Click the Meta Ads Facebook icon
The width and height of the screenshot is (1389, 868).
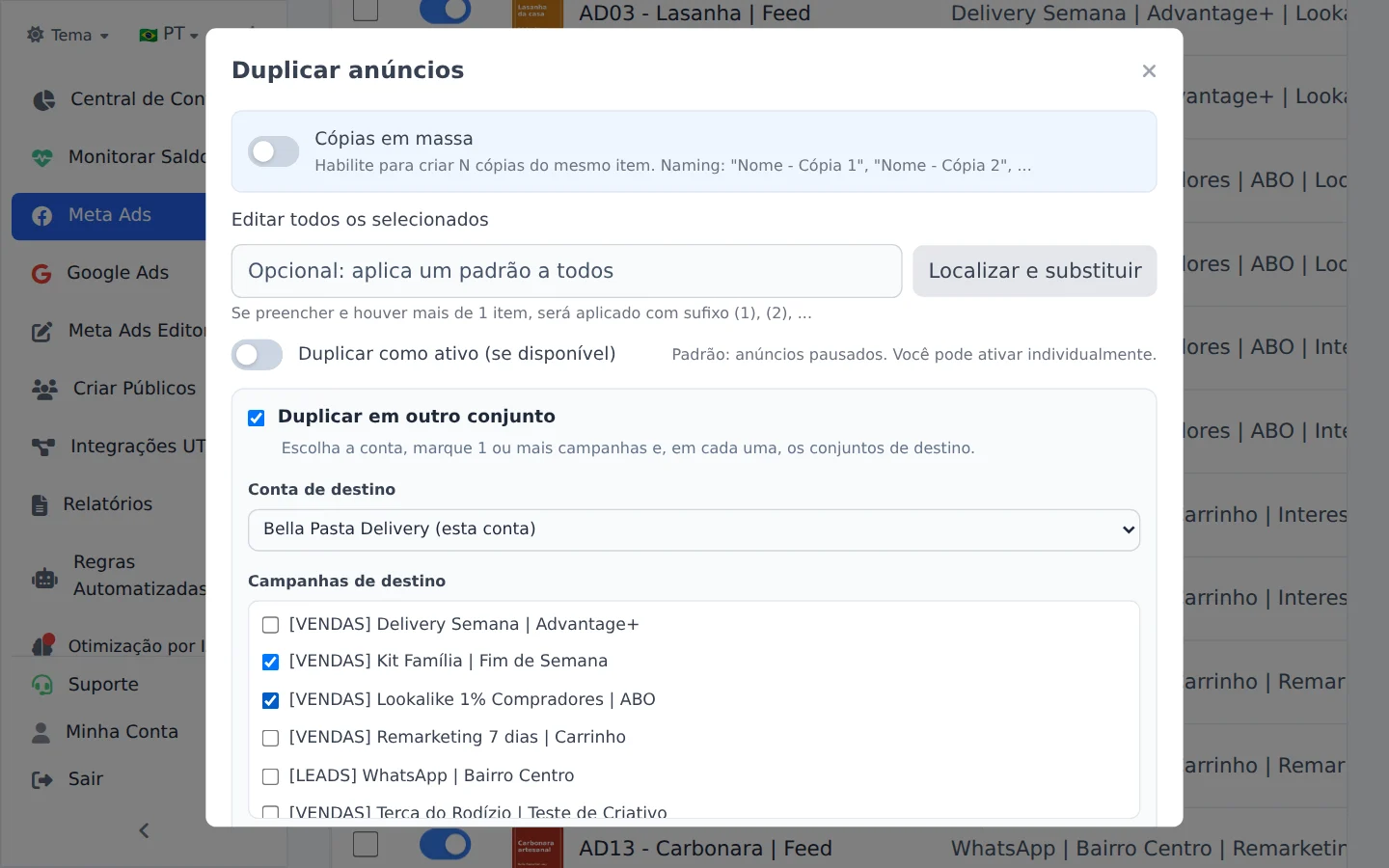tap(42, 216)
